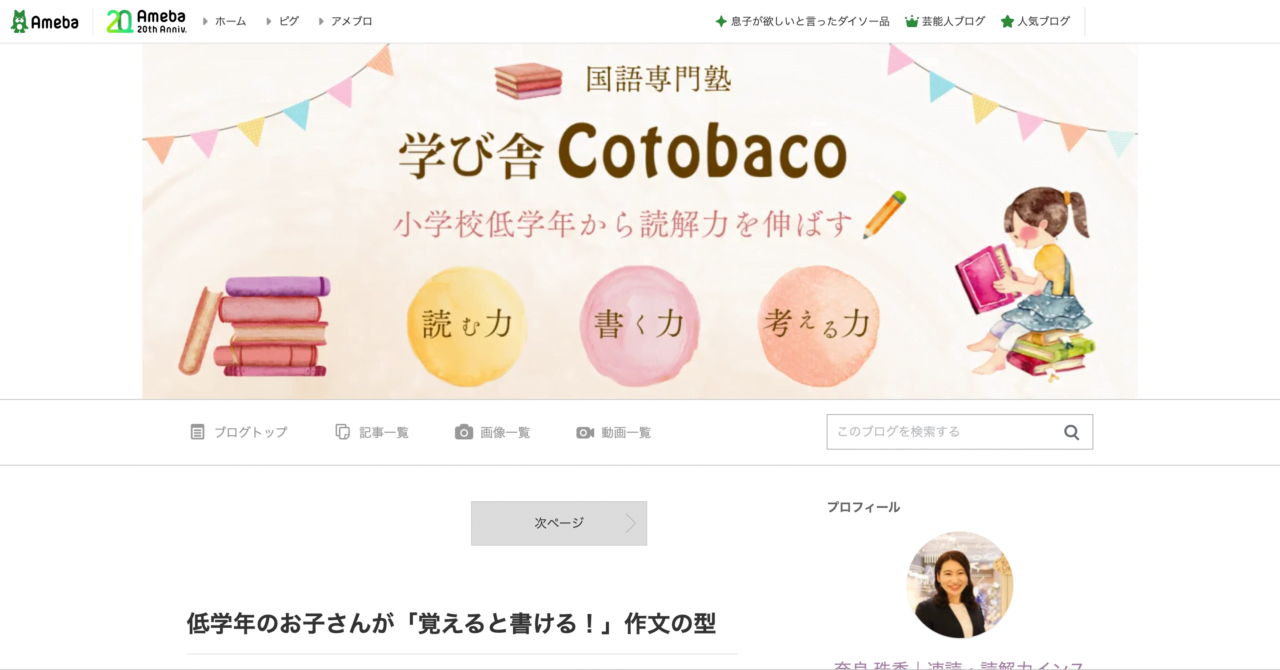1280x670 pixels.
Task: Click the 学び舎 Cotobaco header banner
Action: [640, 221]
